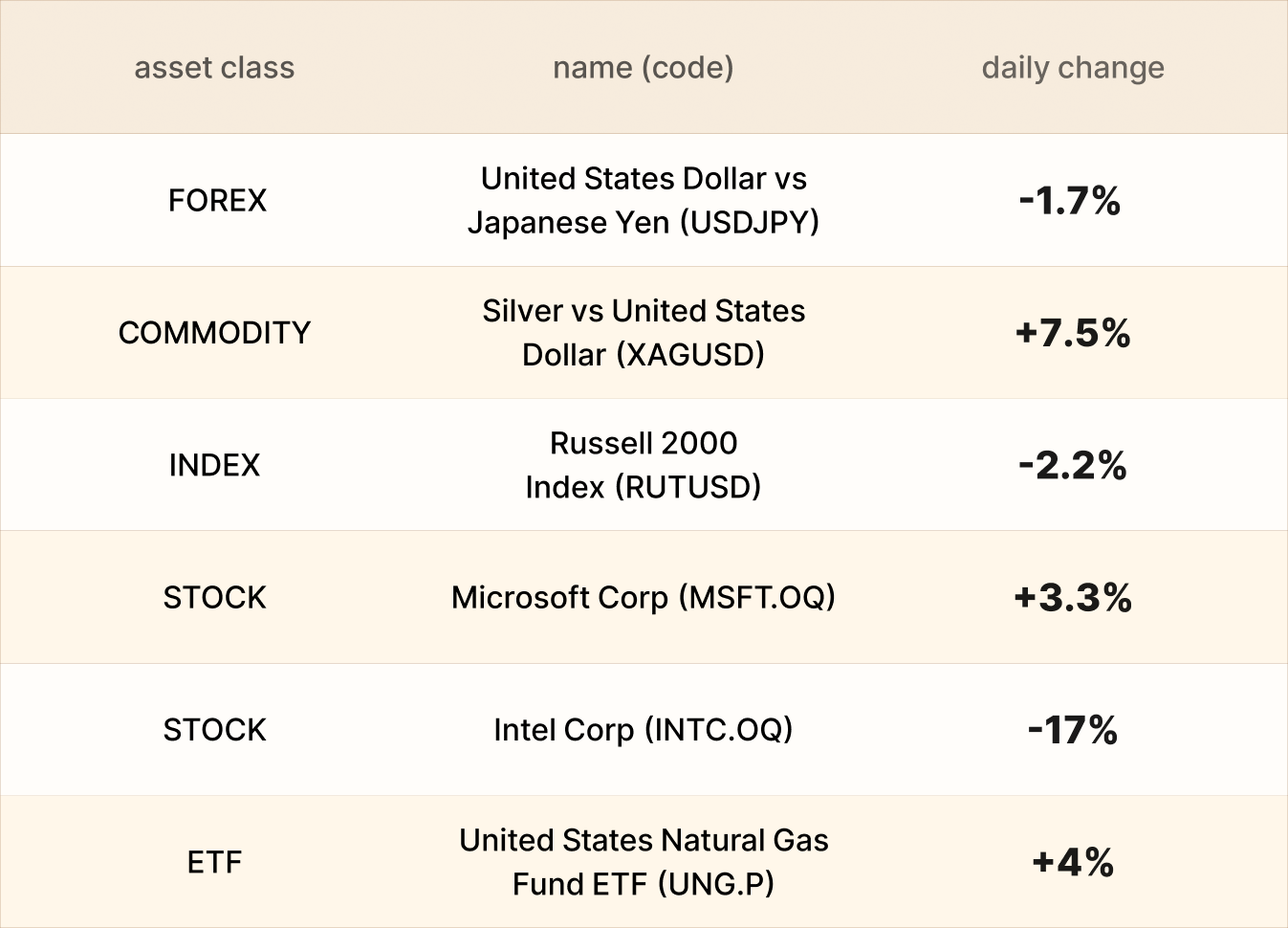Viewport: 1288px width, 928px height.
Task: Select the "name (code)" column header
Action: click(643, 68)
